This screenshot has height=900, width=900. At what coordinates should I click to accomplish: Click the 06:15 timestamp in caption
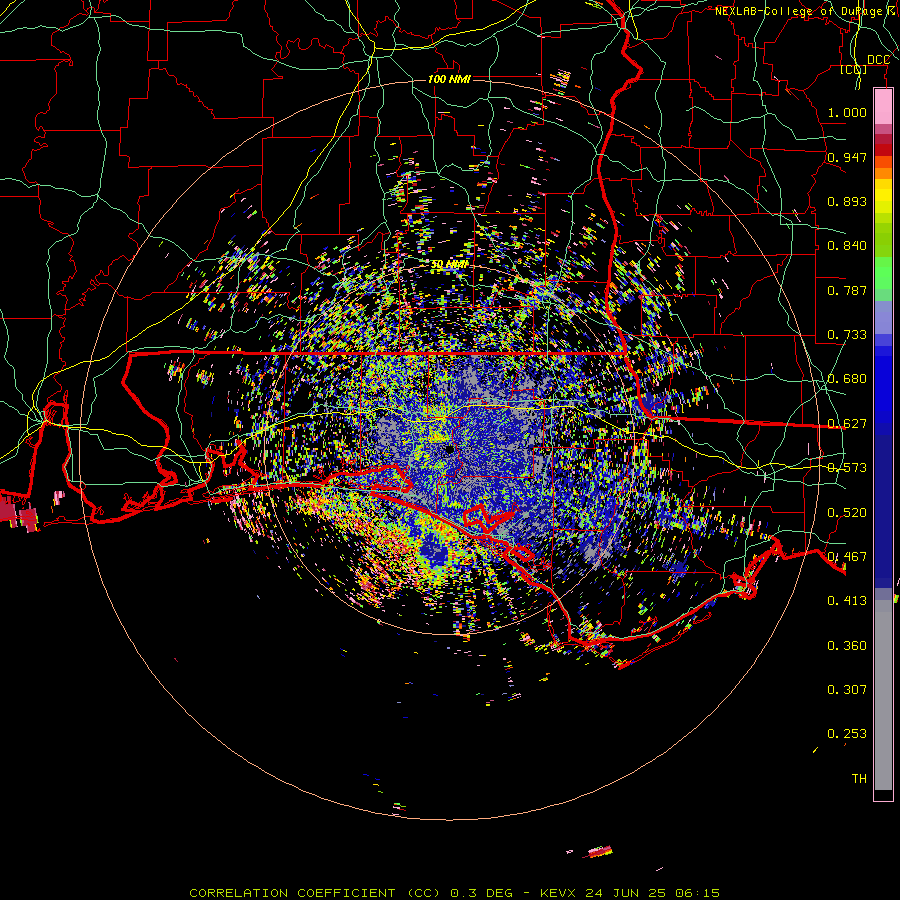click(x=697, y=893)
